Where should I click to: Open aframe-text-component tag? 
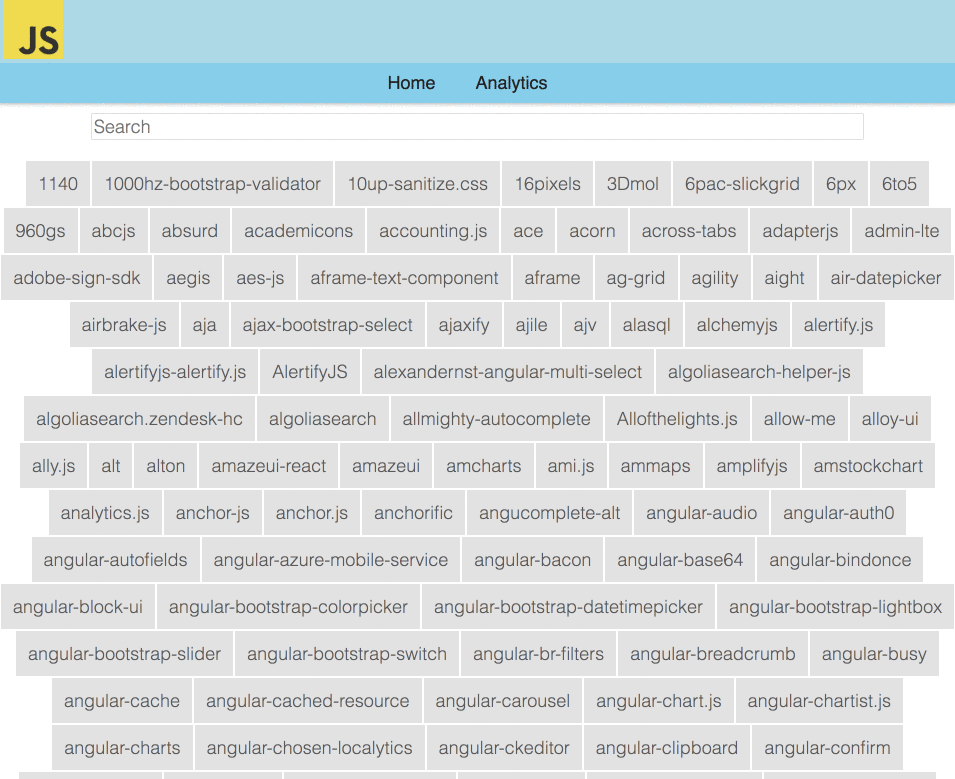pos(404,278)
